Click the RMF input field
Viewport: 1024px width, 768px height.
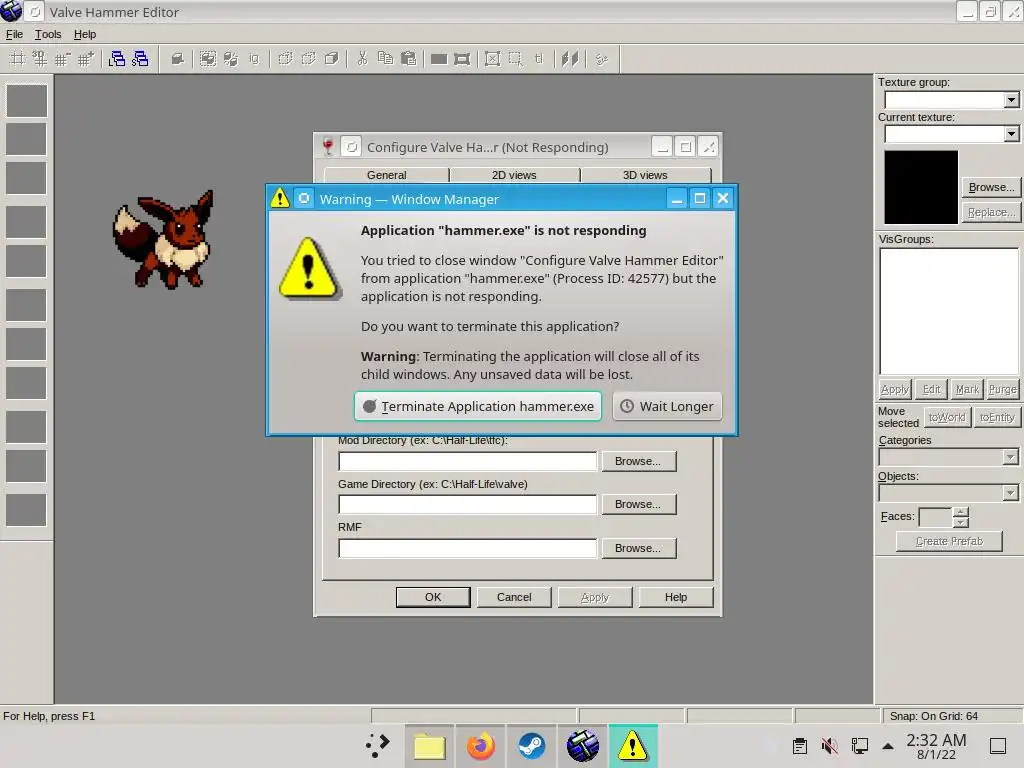[468, 548]
